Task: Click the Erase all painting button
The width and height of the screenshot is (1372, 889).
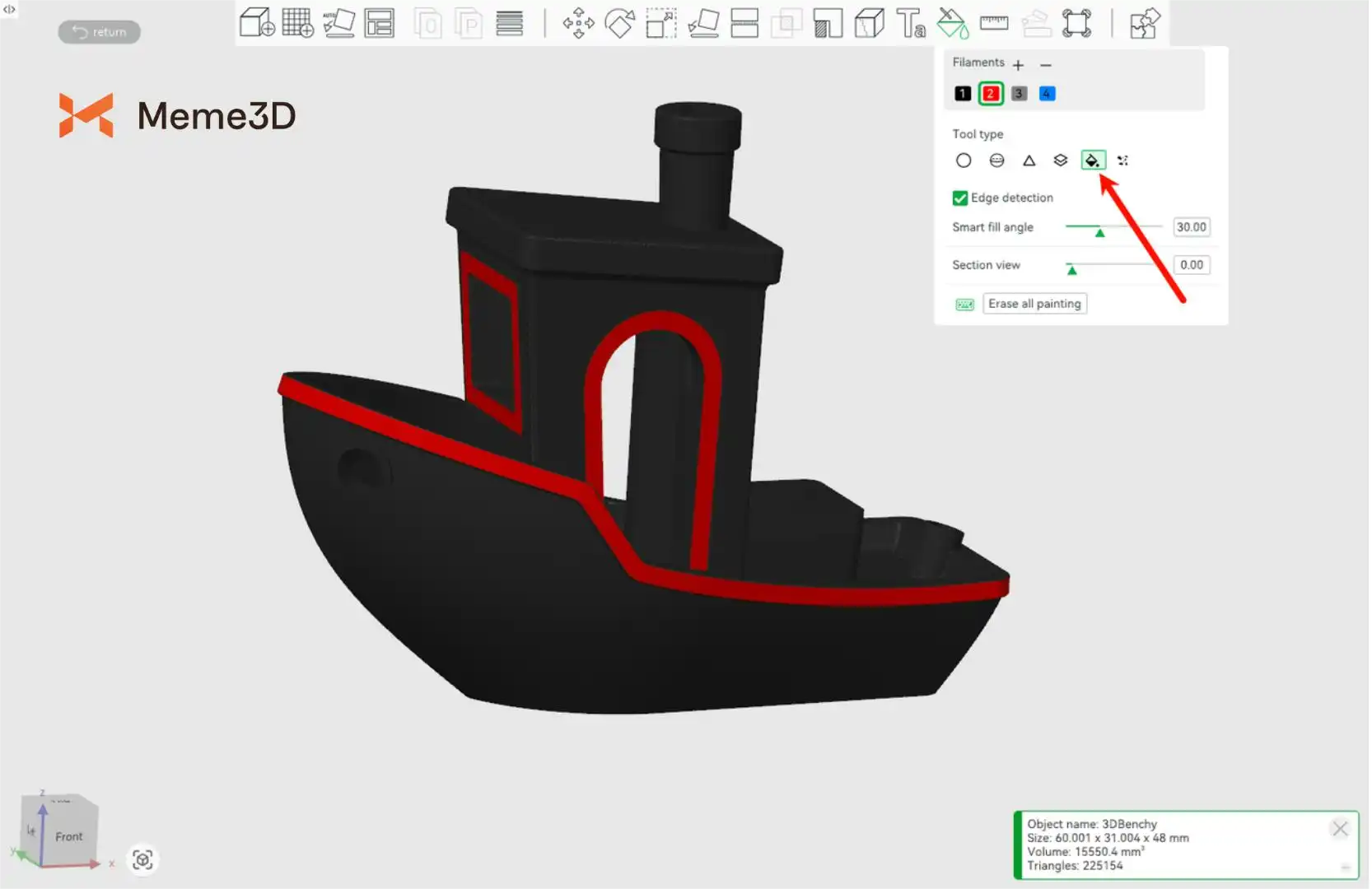Action: click(x=1034, y=304)
